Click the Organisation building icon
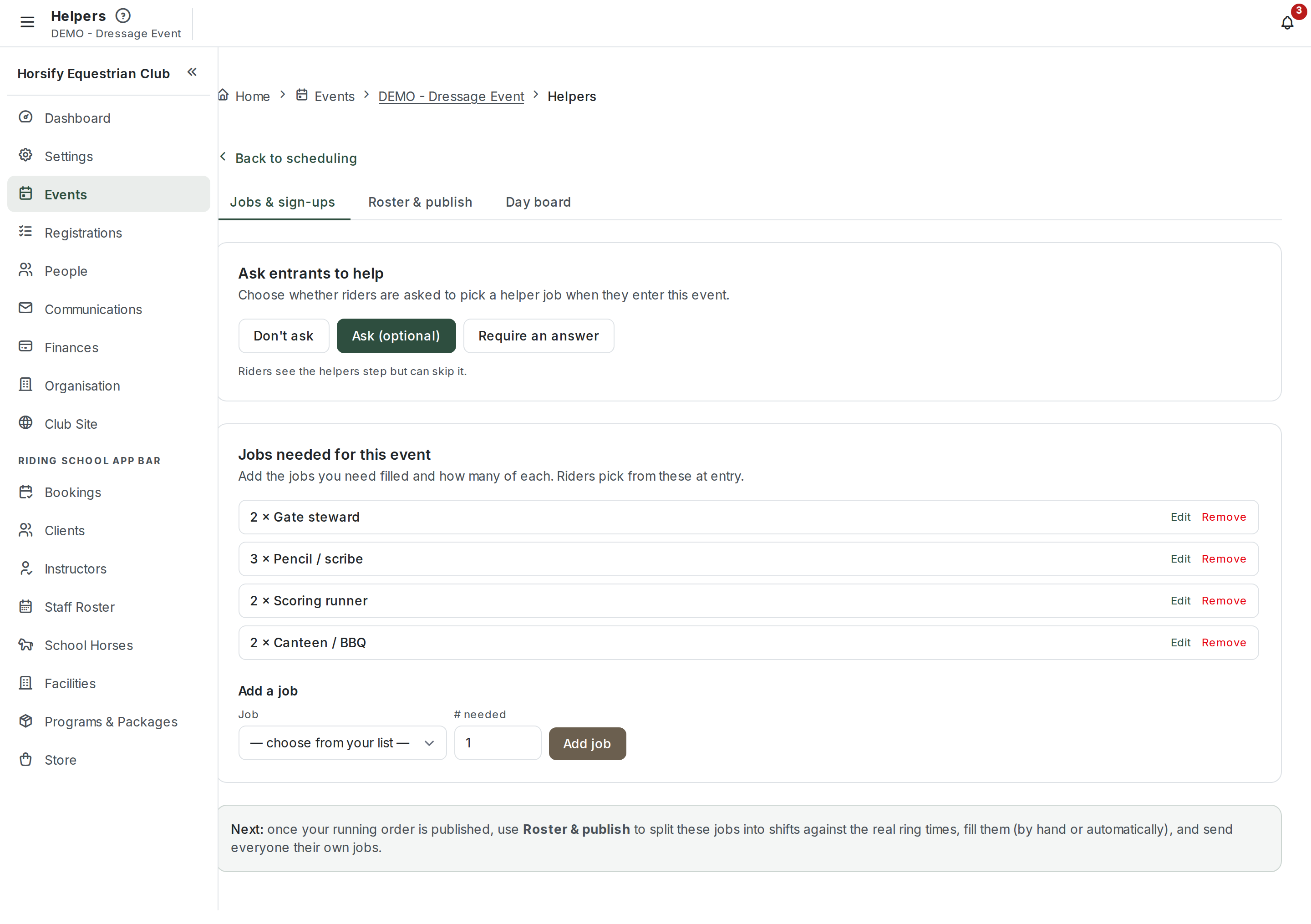The height and width of the screenshot is (924, 1311). (x=25, y=385)
